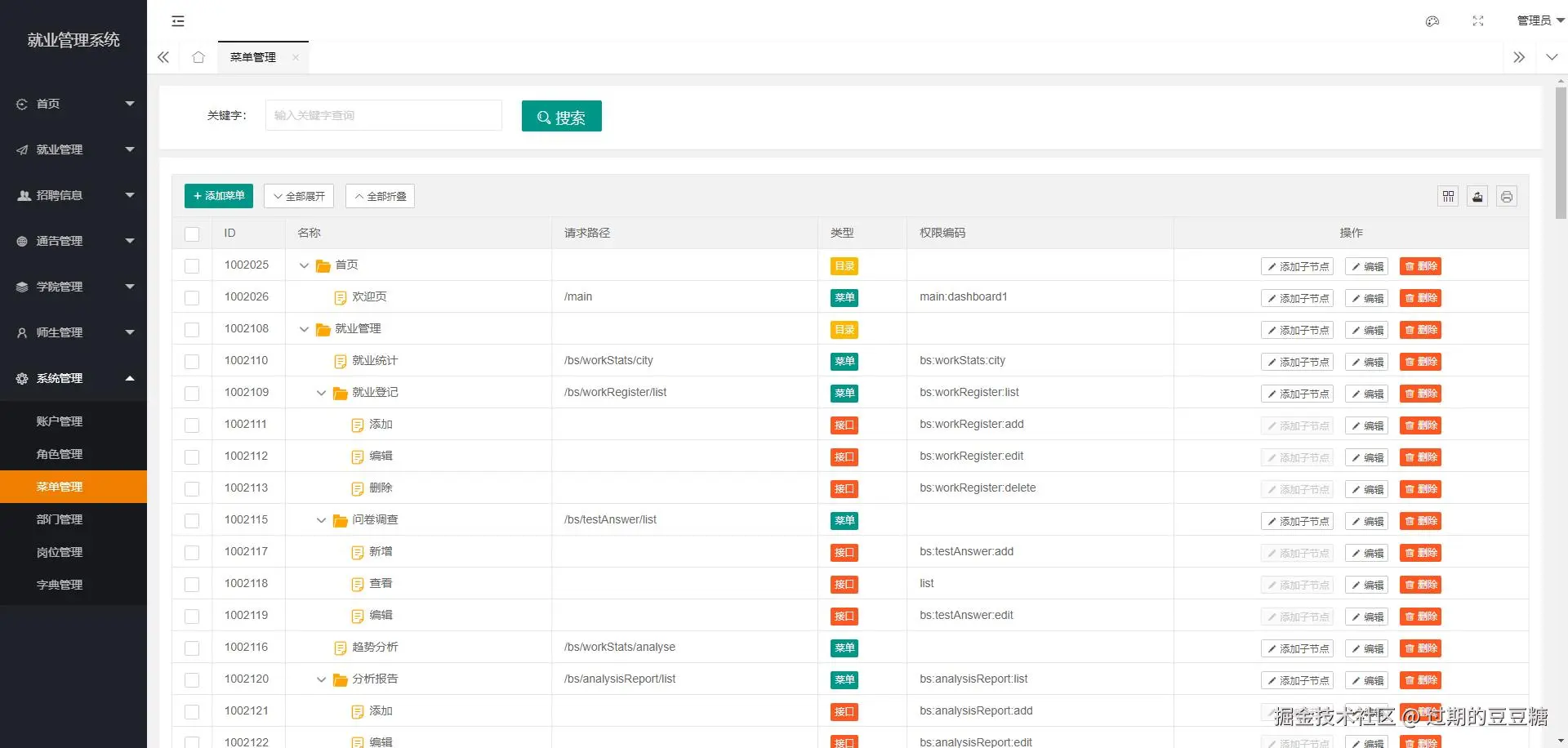Click the 通告管理 sidebar globe icon
Image resolution: width=1568 pixels, height=748 pixels.
click(x=22, y=241)
